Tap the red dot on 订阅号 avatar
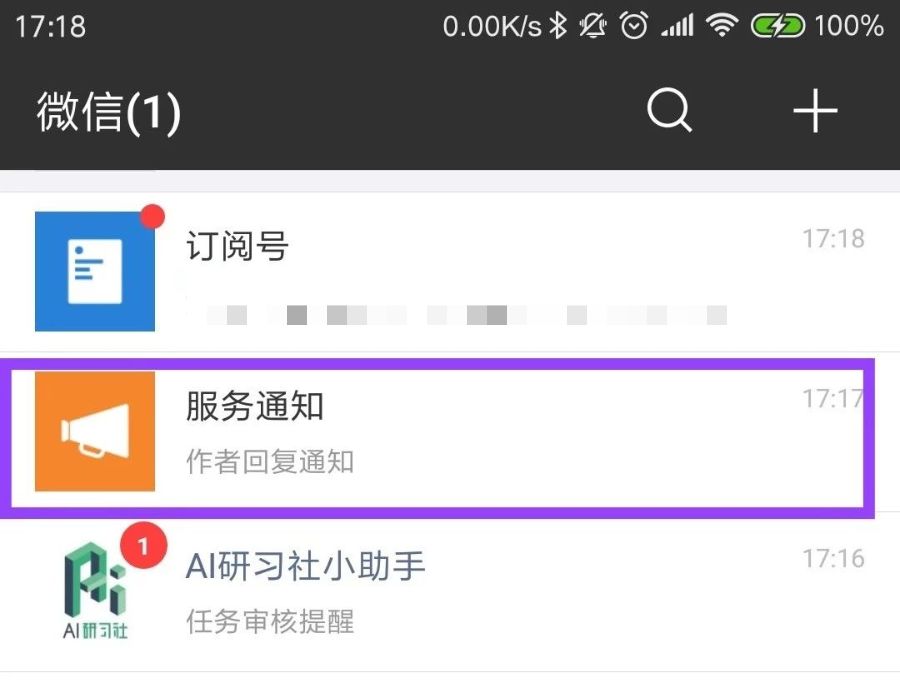The width and height of the screenshot is (900, 683). pyautogui.click(x=153, y=217)
